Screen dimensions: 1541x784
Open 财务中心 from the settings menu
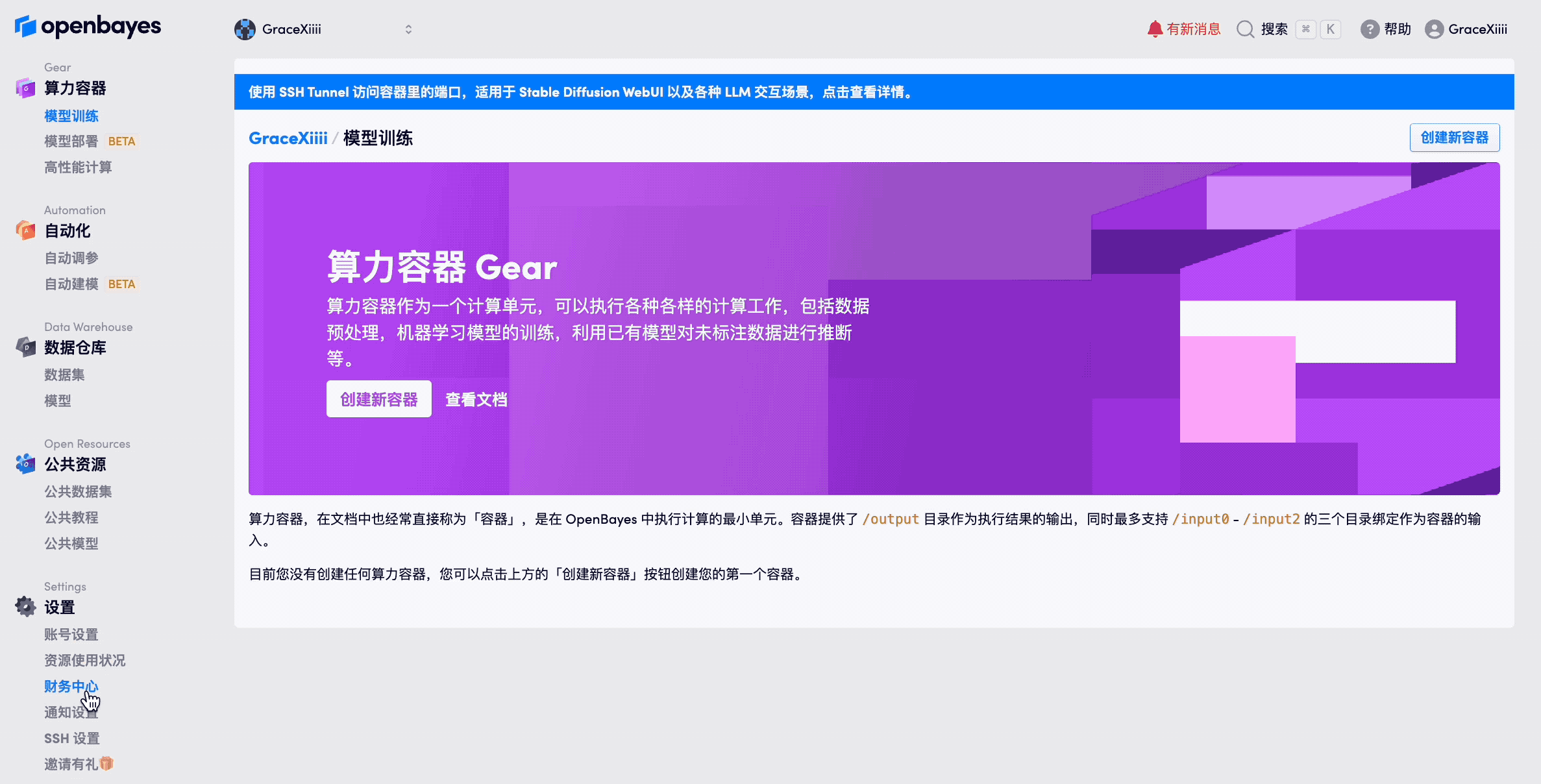pos(71,687)
